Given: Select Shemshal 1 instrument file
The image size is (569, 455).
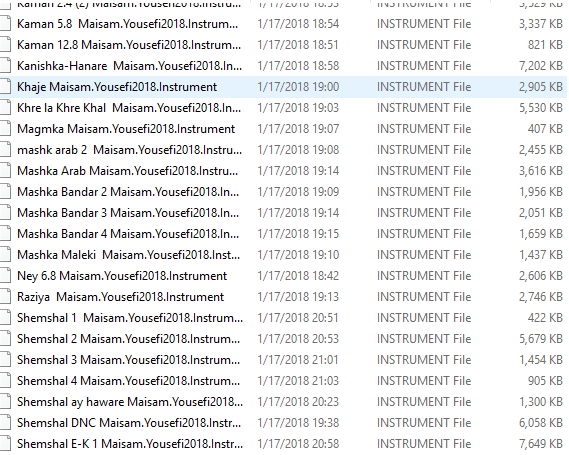Looking at the screenshot, I should click(130, 318).
